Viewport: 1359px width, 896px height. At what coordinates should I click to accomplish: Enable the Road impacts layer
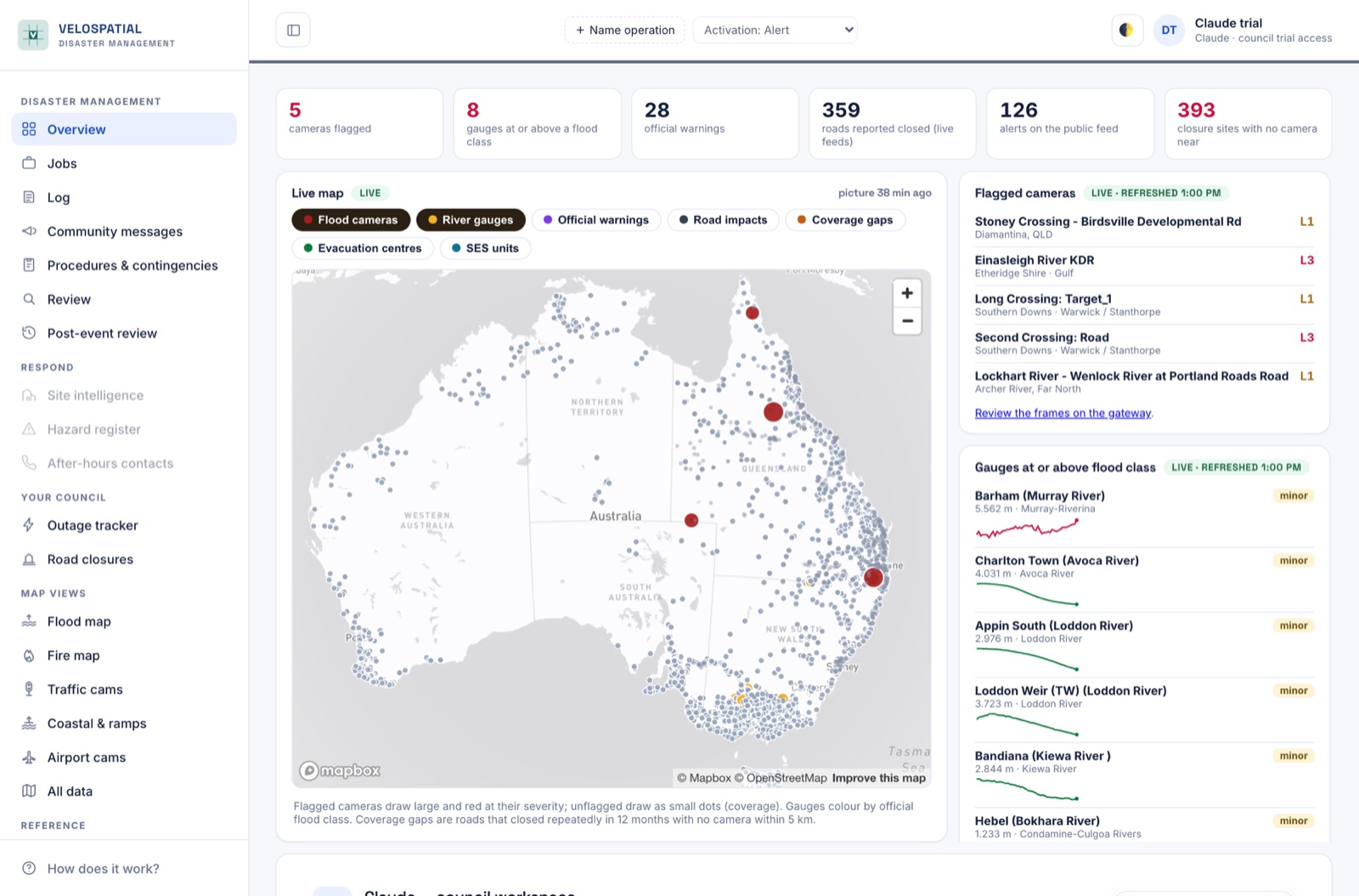click(x=724, y=220)
